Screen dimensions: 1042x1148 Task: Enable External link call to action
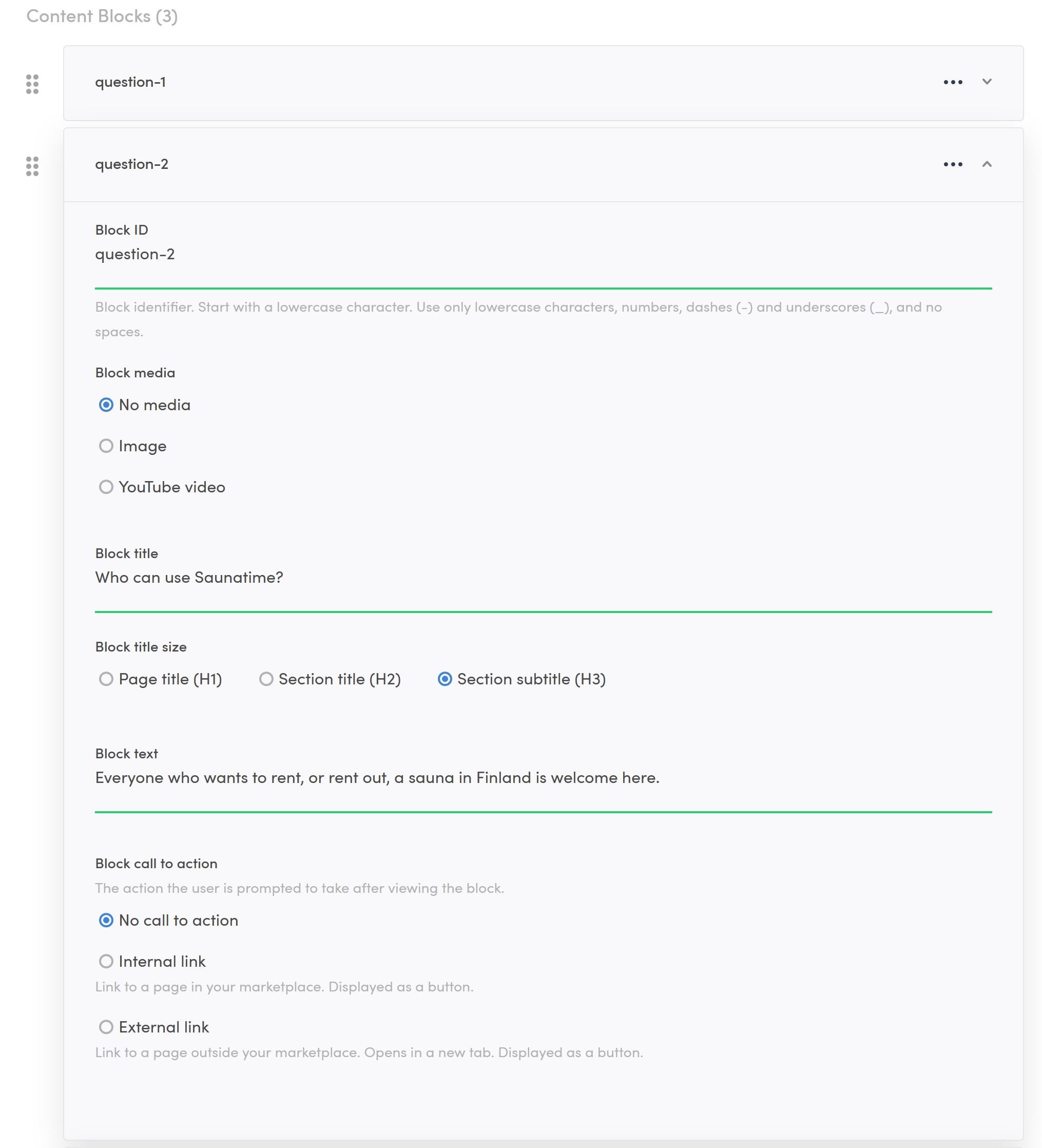point(106,1027)
